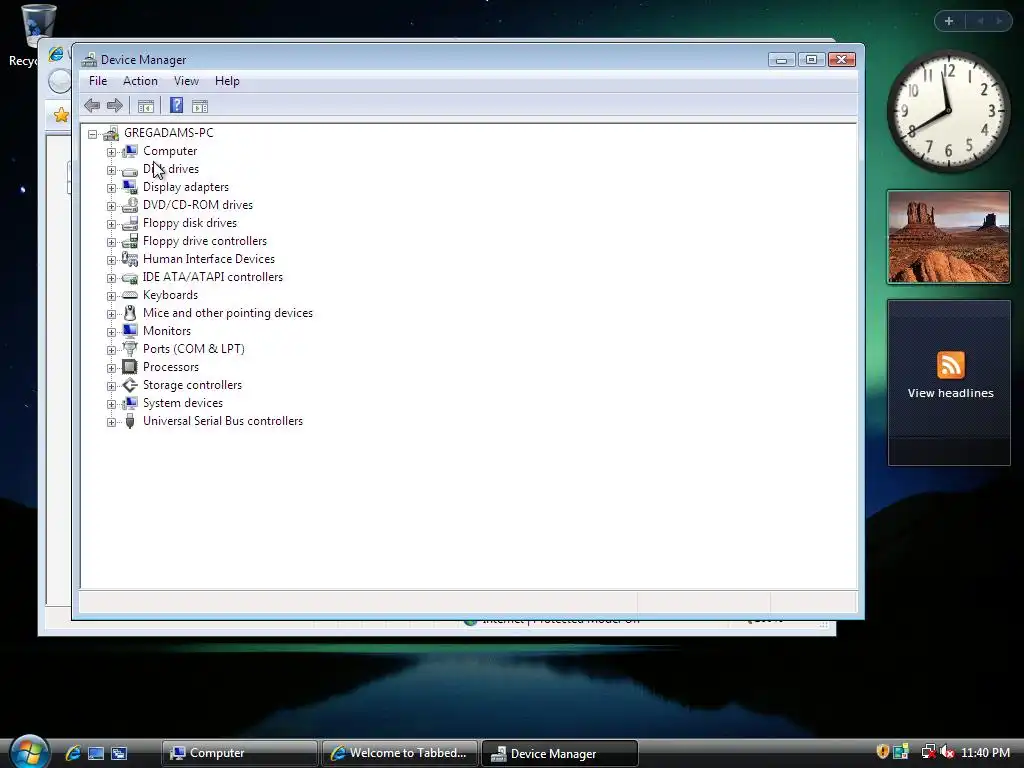Select the DVD/CD-ROM drives icon
Viewport: 1024px width, 768px height.
pos(130,205)
